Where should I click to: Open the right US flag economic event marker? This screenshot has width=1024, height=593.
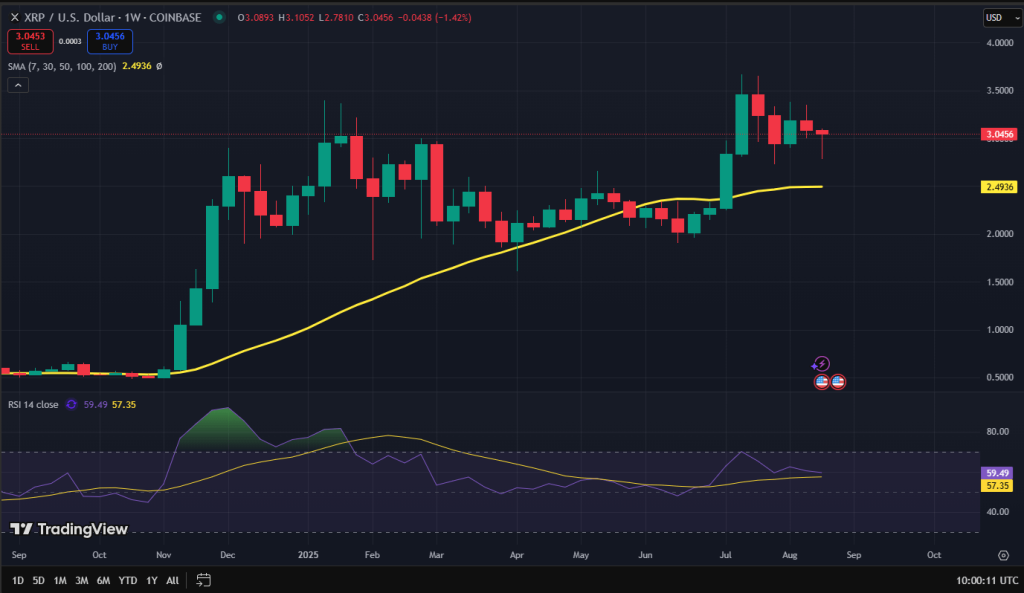click(x=838, y=382)
